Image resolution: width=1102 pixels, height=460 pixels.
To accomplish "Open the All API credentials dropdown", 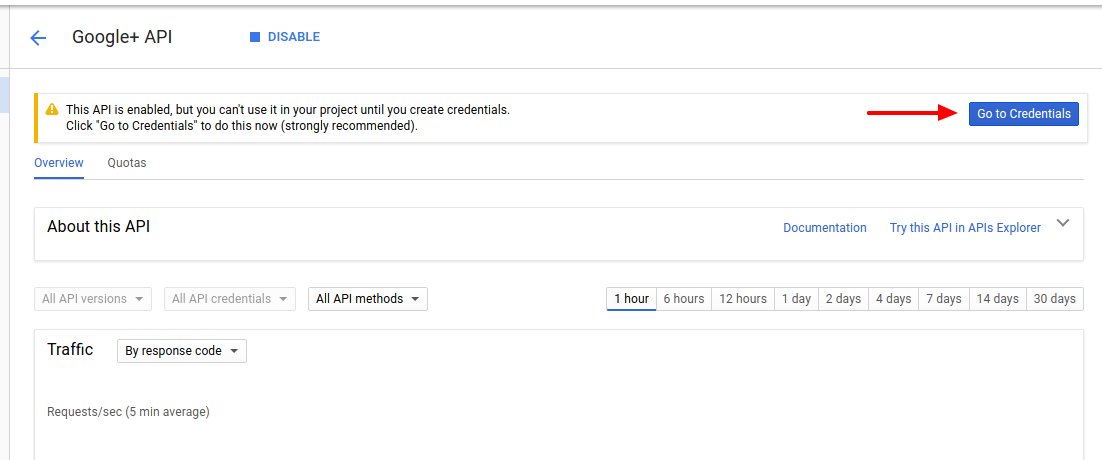I will (x=230, y=299).
